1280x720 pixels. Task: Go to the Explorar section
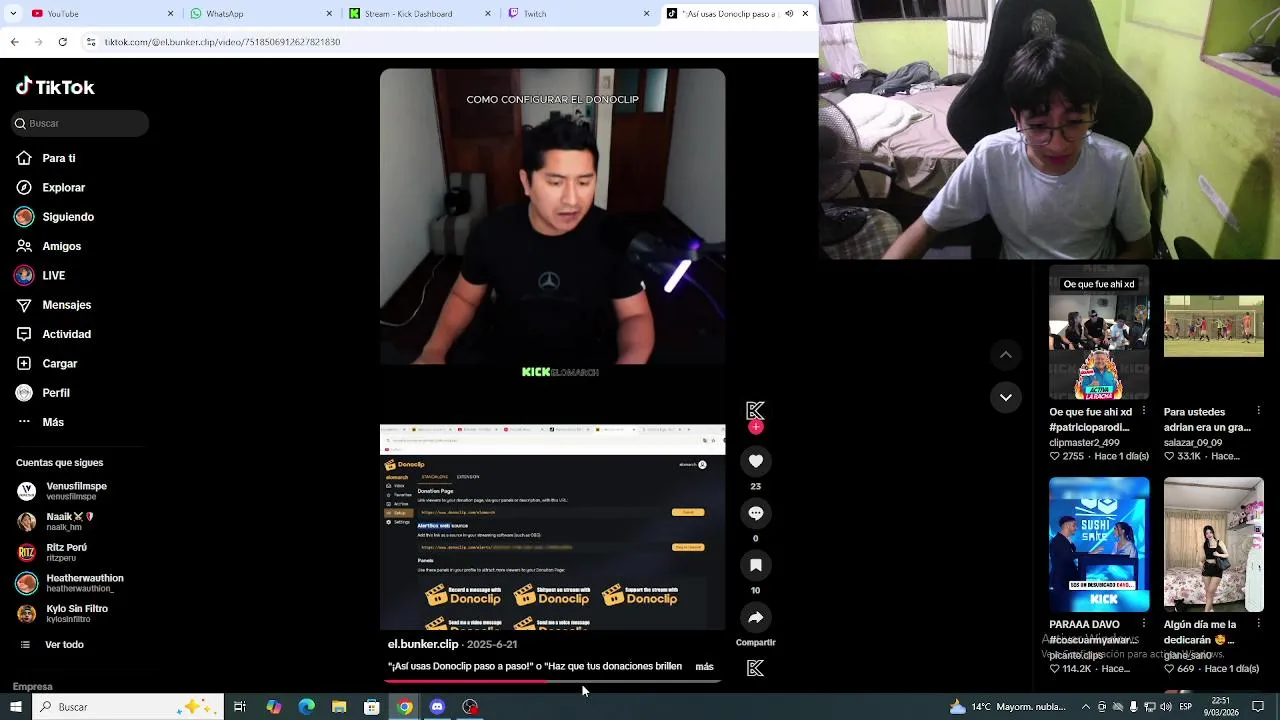tap(51, 187)
